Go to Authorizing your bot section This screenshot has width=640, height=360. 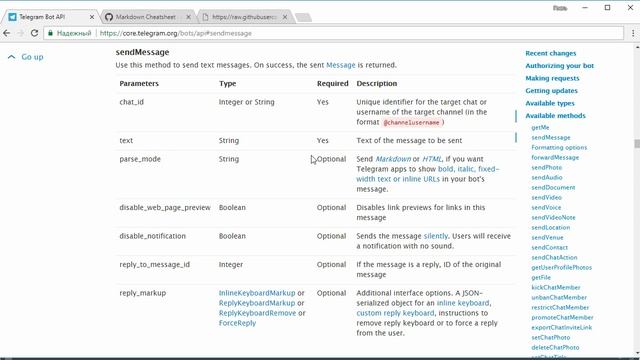tap(560, 66)
